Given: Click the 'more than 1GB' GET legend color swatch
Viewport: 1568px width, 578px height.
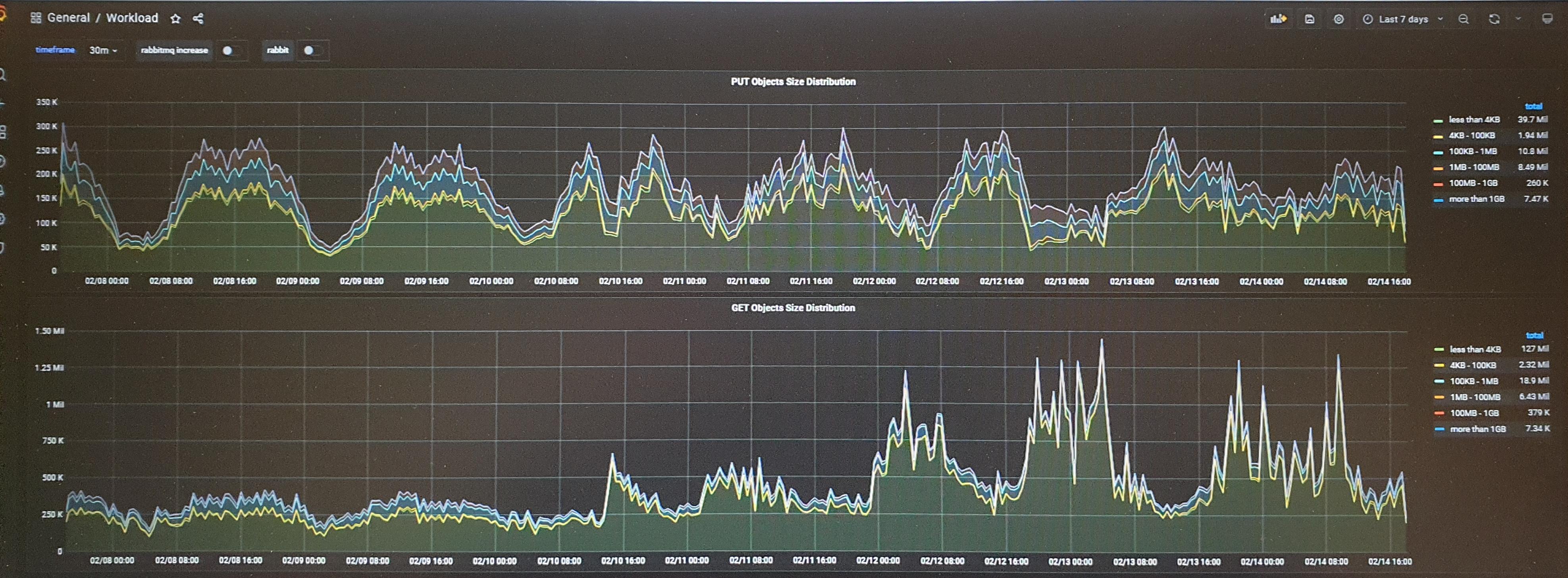Looking at the screenshot, I should pos(1439,430).
